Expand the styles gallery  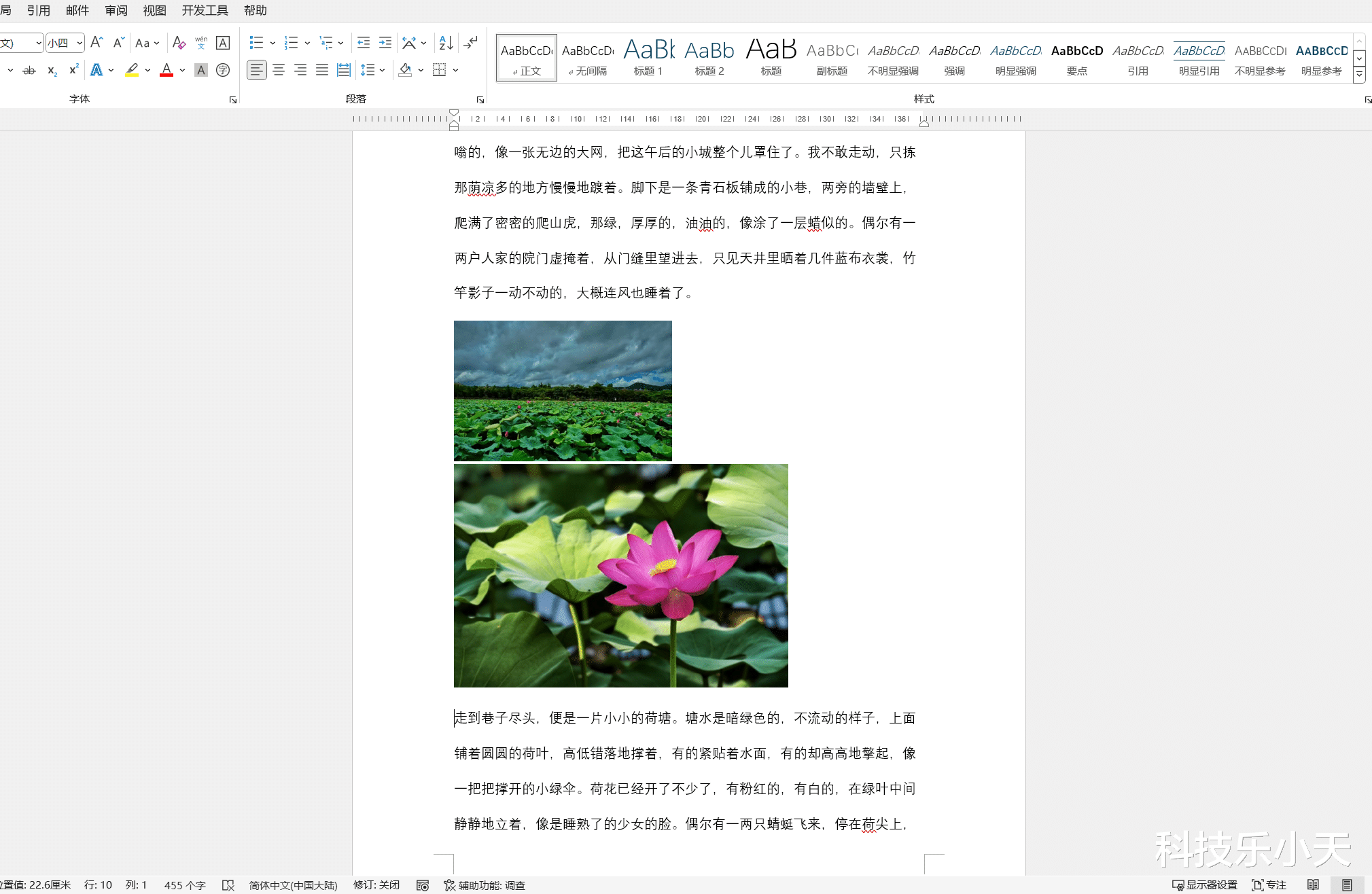pyautogui.click(x=1359, y=75)
